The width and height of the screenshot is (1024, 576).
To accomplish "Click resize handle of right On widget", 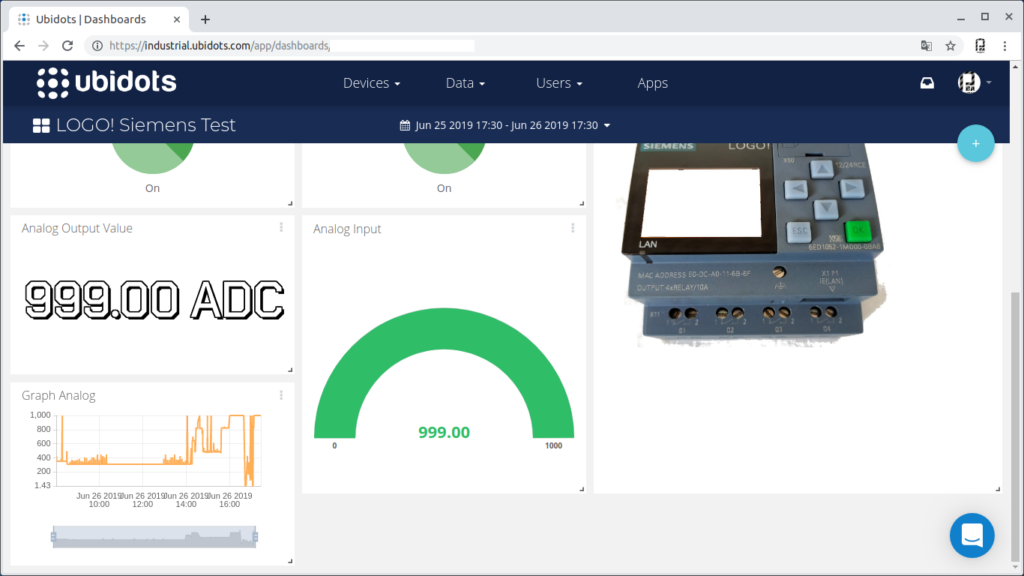I will coord(582,203).
